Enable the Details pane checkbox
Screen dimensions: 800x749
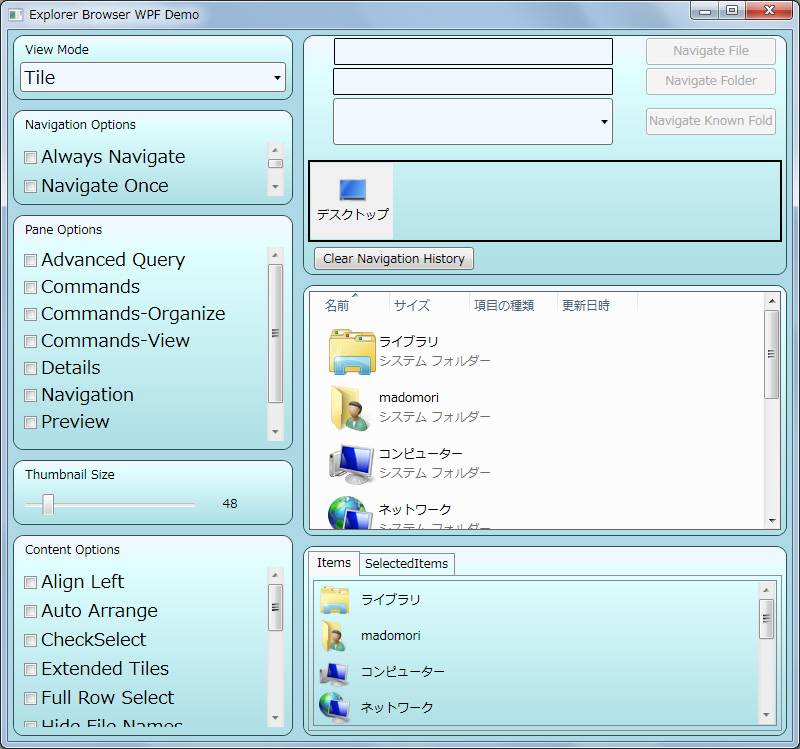(x=31, y=368)
